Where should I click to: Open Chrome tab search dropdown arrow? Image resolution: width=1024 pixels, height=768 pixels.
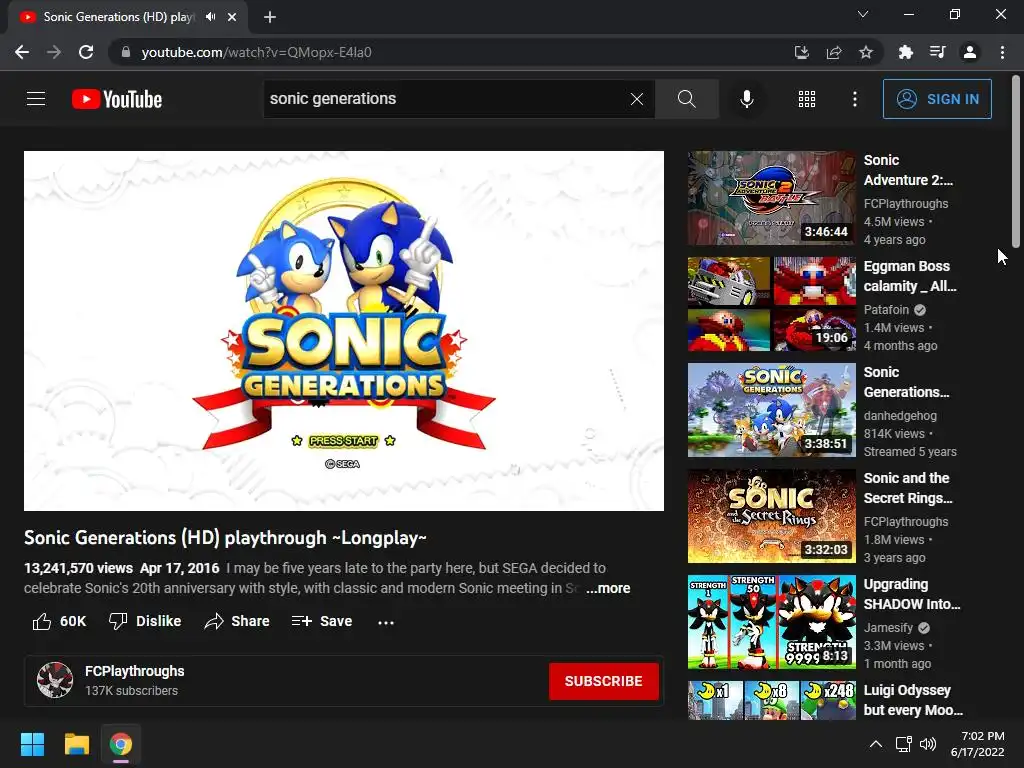coord(863,14)
